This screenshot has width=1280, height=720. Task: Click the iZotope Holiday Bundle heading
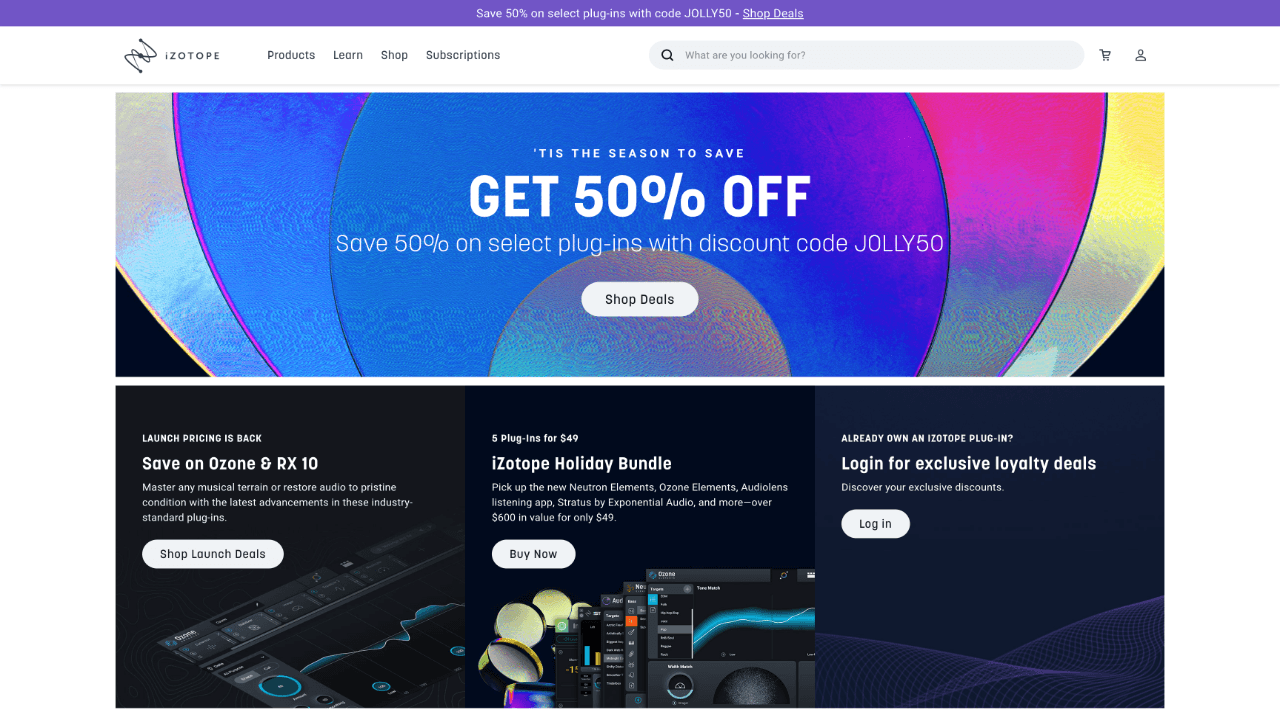tap(582, 464)
